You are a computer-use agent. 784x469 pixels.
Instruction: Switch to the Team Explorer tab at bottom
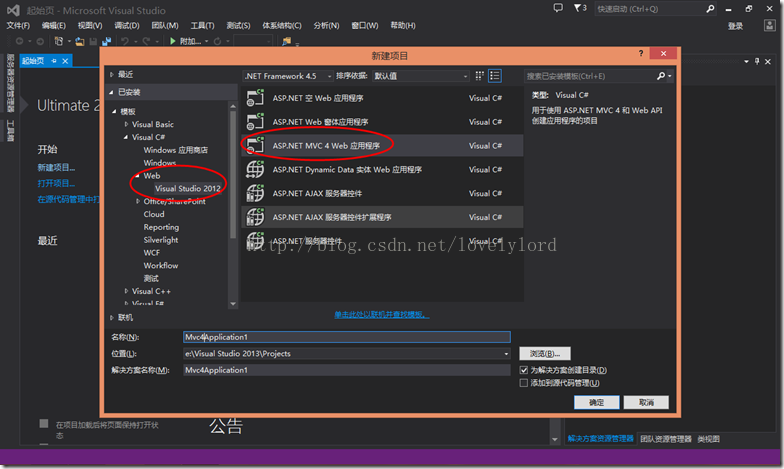click(666, 439)
